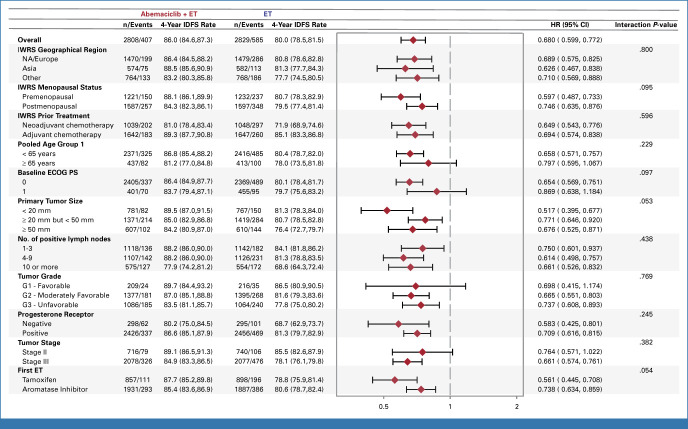Select the '< 65 years' row label

tap(39, 154)
